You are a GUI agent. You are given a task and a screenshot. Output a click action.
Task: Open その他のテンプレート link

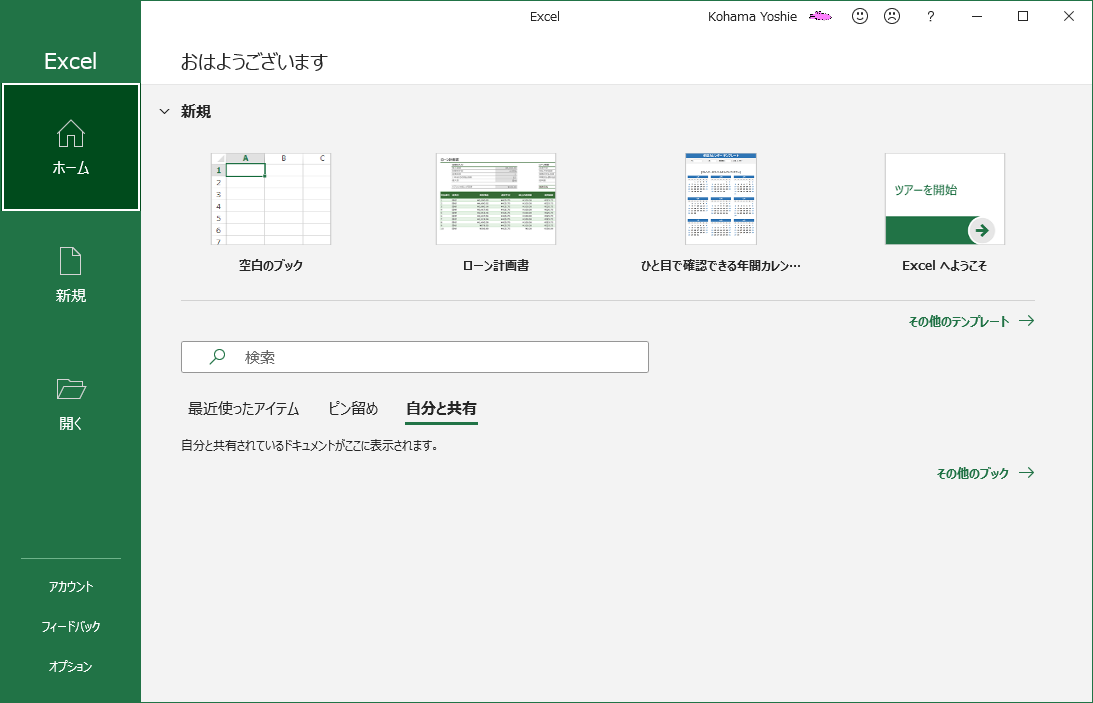coord(958,321)
